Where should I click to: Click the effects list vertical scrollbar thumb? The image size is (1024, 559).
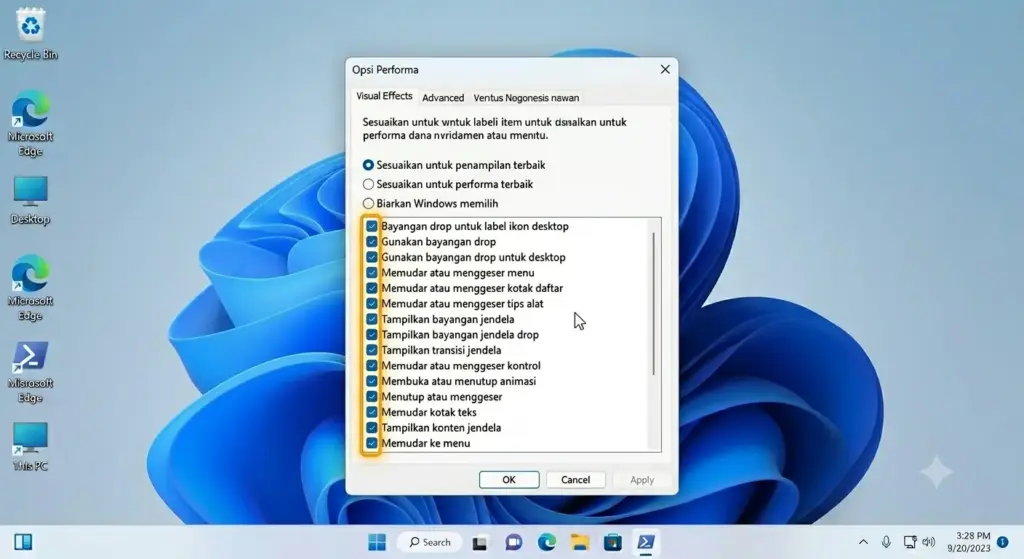[x=653, y=304]
